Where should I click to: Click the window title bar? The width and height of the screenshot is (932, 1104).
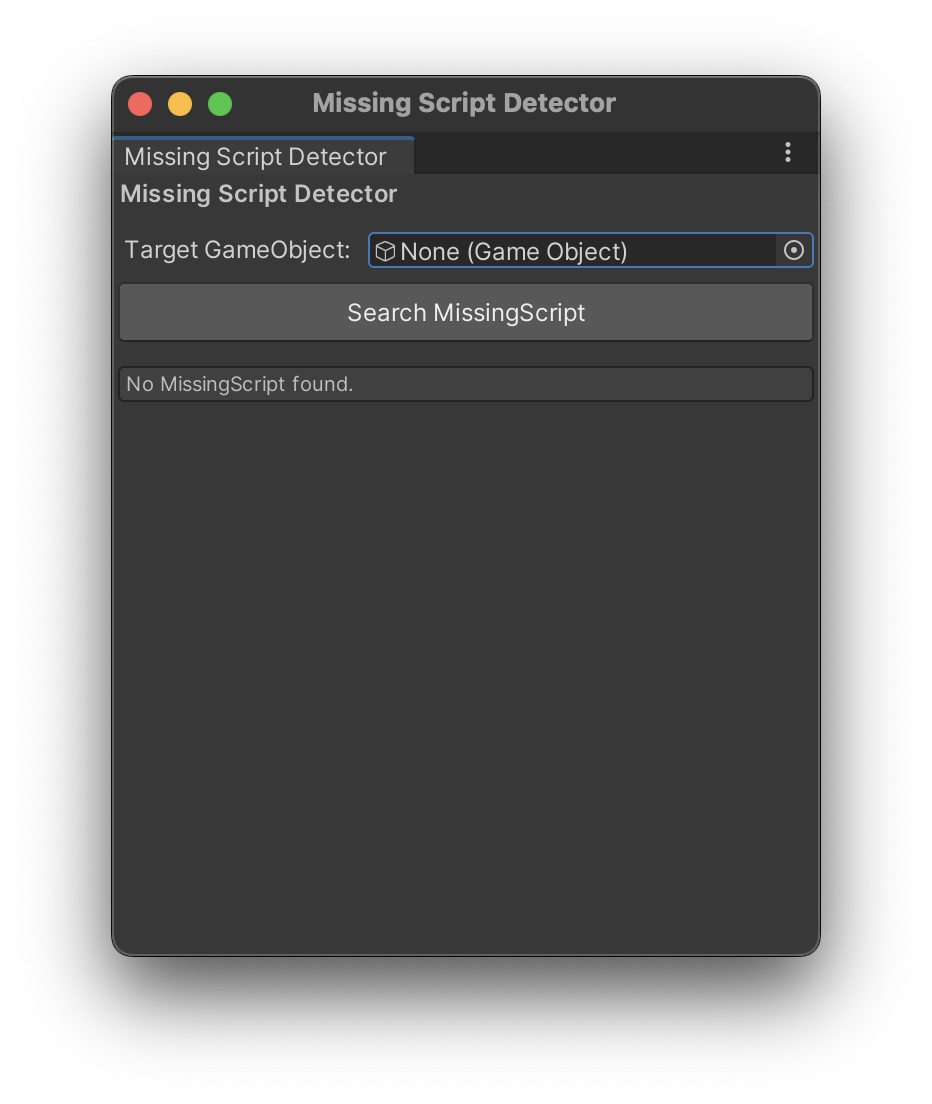point(464,103)
